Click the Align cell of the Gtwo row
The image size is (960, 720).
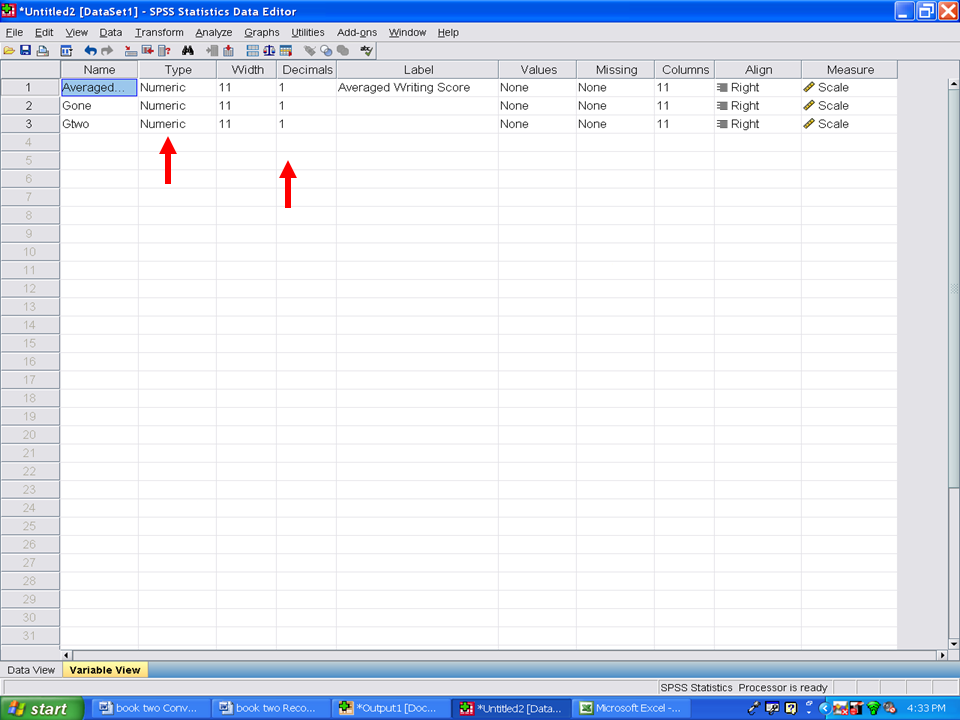(x=757, y=124)
